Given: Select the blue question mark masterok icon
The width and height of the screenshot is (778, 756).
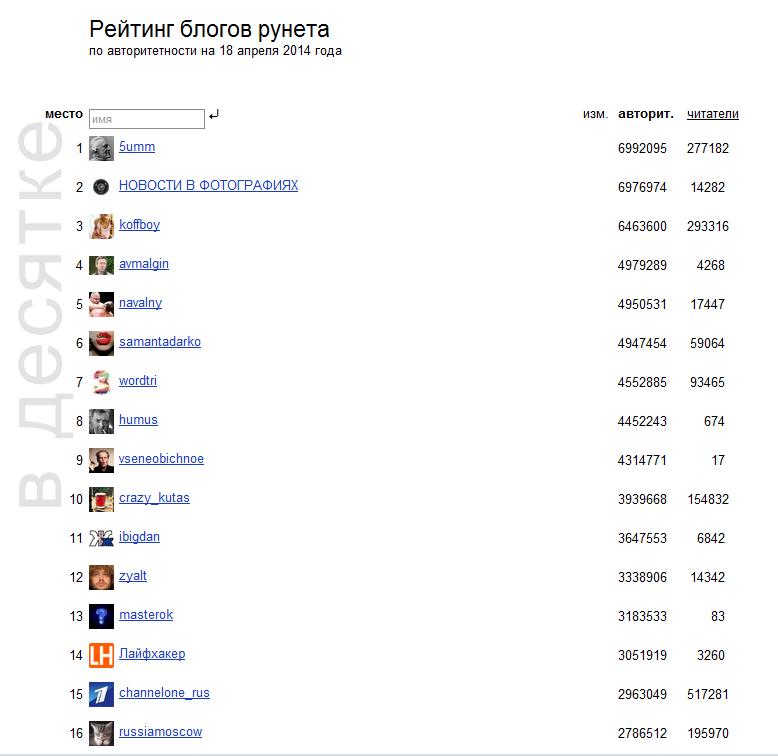Looking at the screenshot, I should point(101,616).
